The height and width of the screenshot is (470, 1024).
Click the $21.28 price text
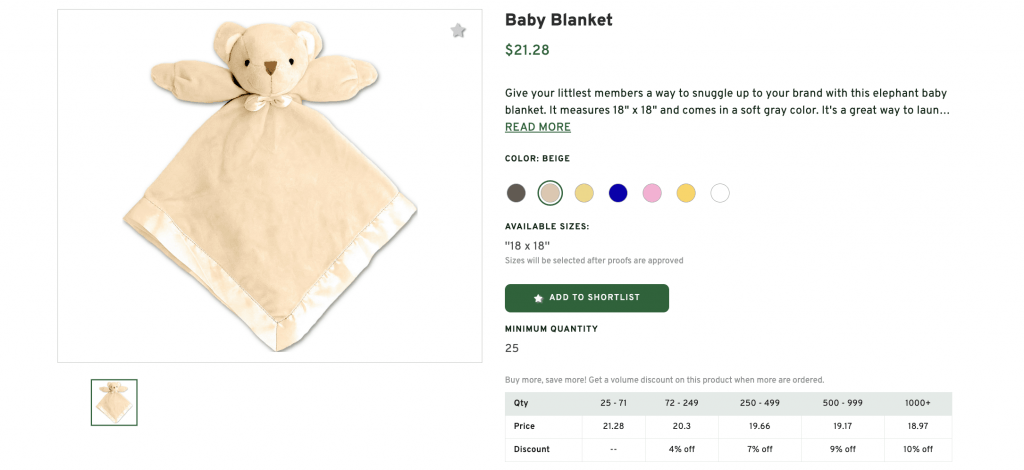(x=527, y=50)
